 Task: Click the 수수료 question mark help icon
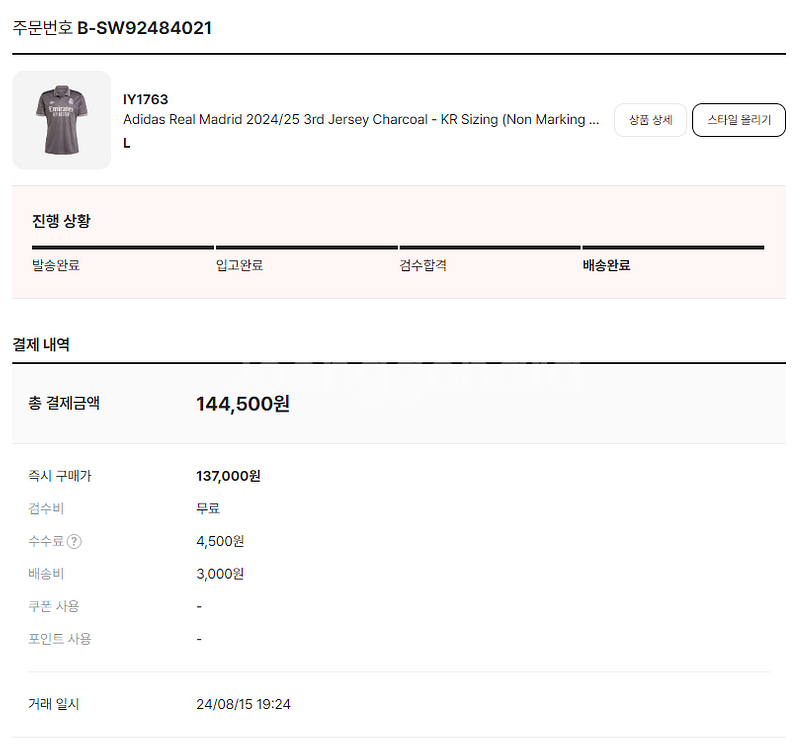(x=74, y=541)
